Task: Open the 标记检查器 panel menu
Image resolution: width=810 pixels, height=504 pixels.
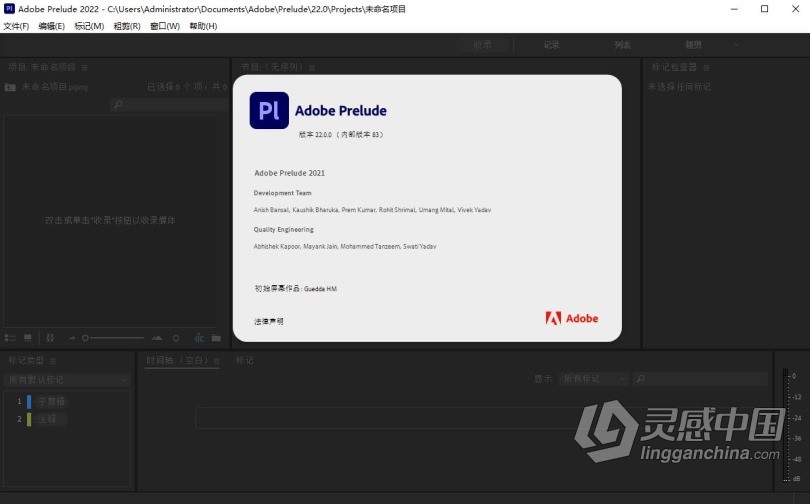Action: [706, 68]
